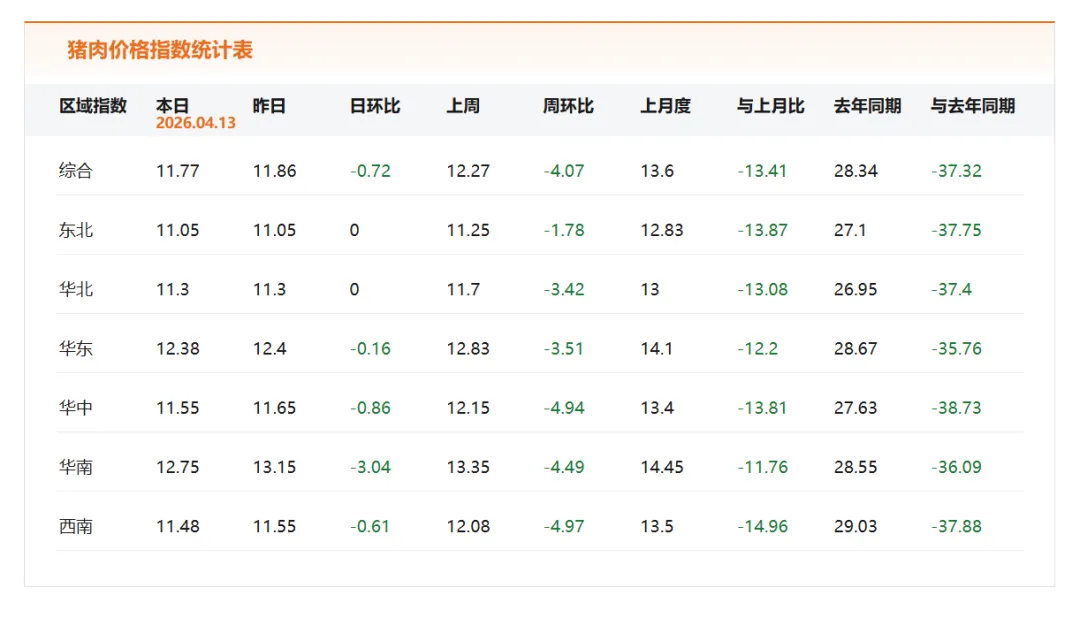Click the 华南 region row label
The height and width of the screenshot is (626, 1080).
point(75,467)
